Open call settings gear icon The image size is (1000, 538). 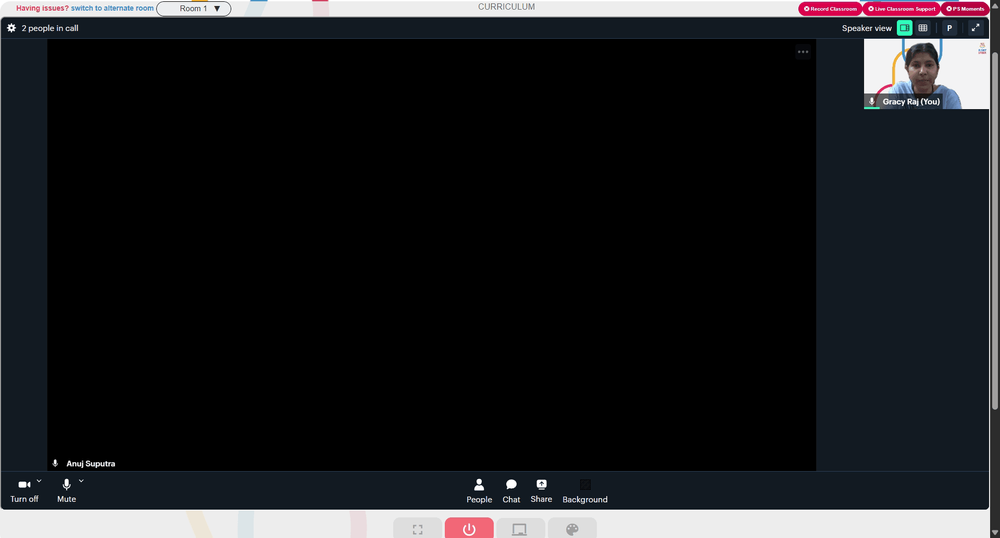point(11,28)
